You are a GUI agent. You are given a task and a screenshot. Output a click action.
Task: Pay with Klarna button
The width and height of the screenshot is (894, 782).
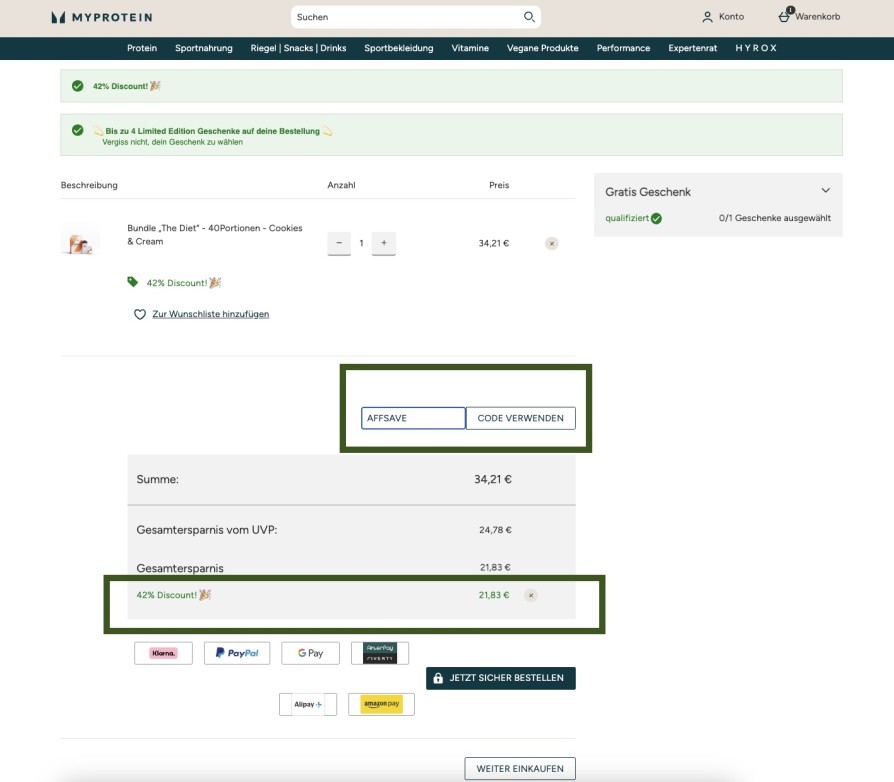(164, 653)
